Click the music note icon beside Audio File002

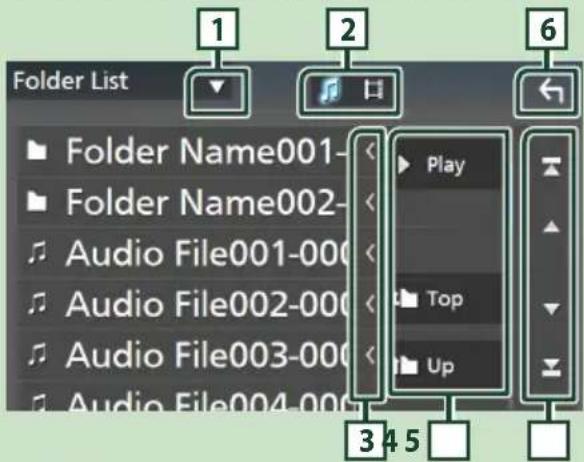click(37, 303)
